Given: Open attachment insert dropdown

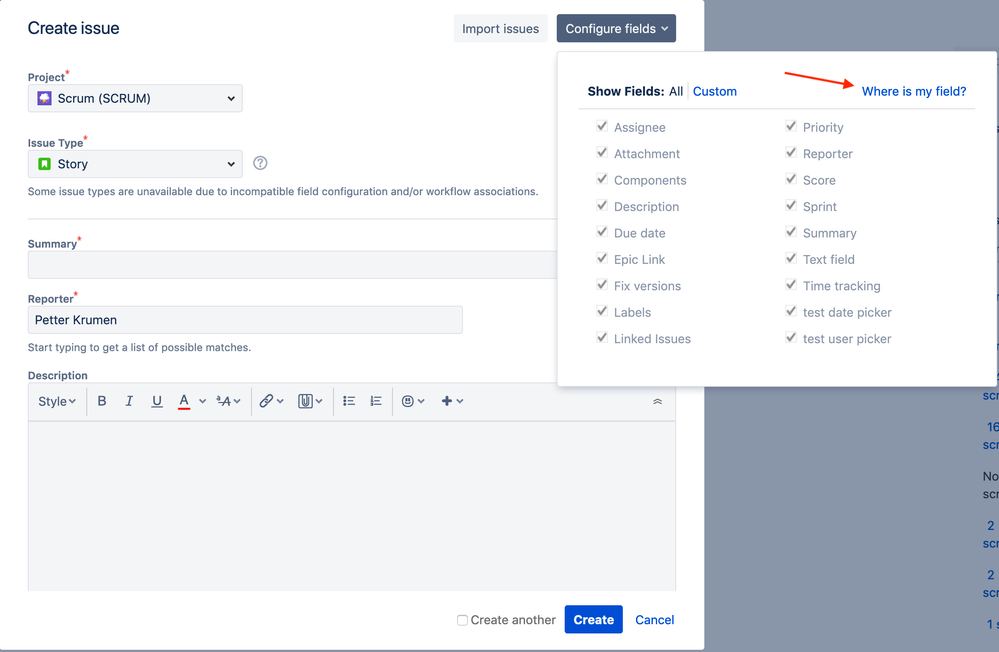Looking at the screenshot, I should pyautogui.click(x=310, y=401).
